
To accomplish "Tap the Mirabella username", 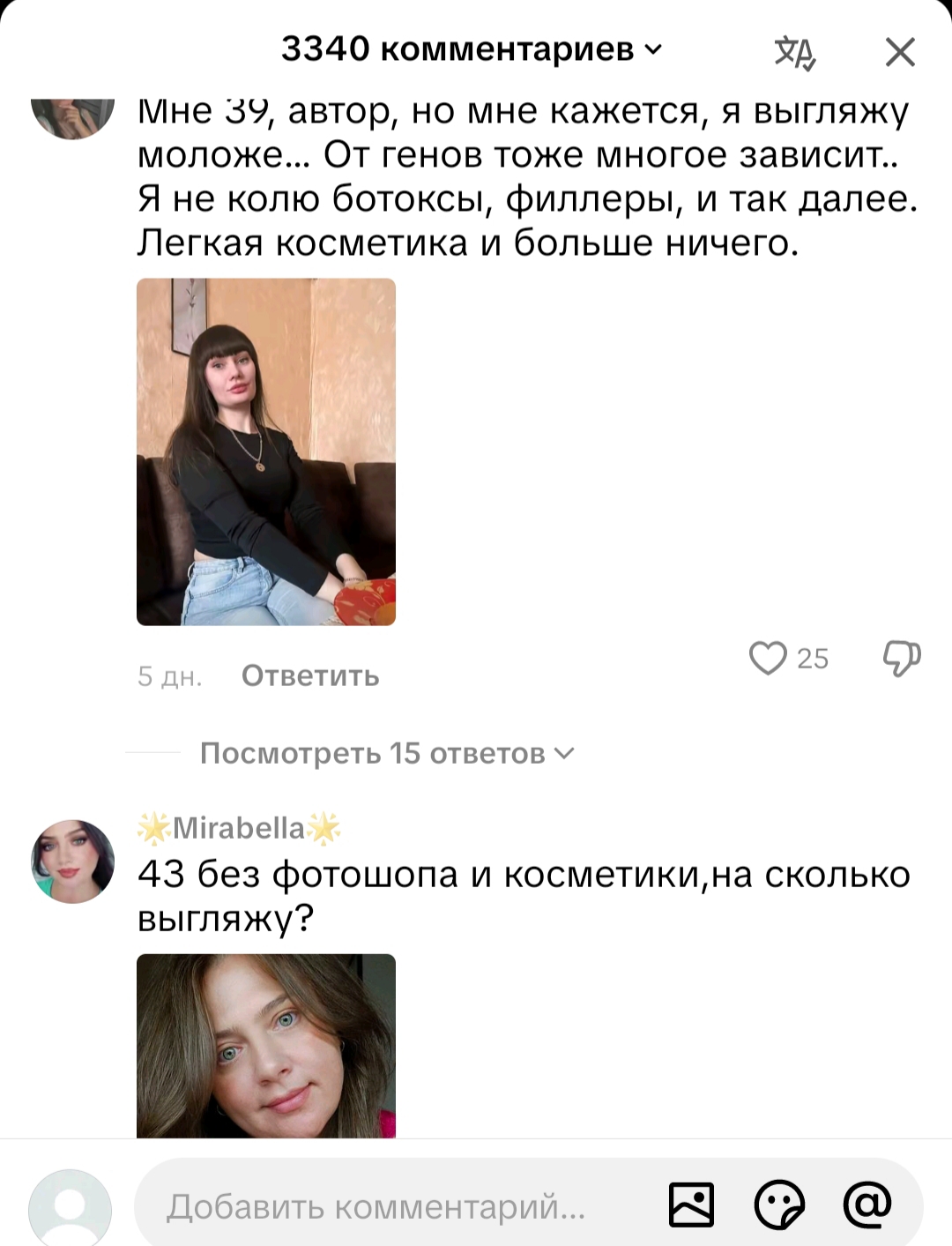I will pyautogui.click(x=240, y=828).
